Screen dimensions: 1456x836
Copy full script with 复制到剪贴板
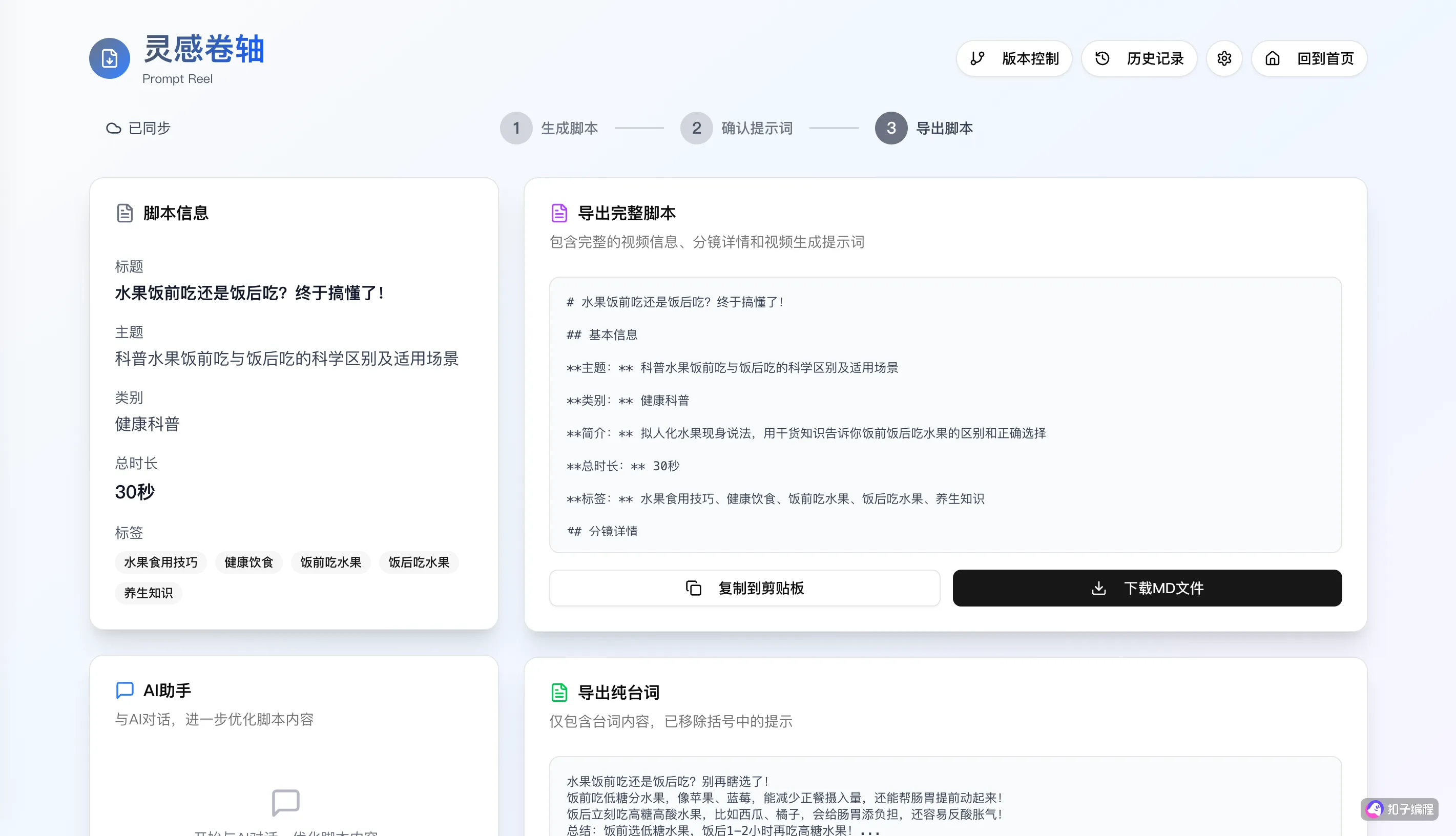[x=744, y=588]
